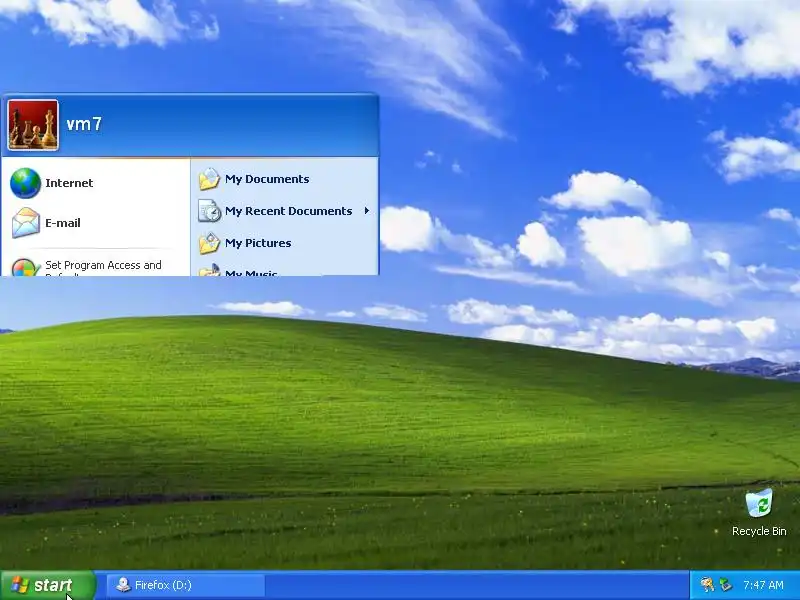
Task: Click the Recycle Bin label
Action: tap(759, 531)
